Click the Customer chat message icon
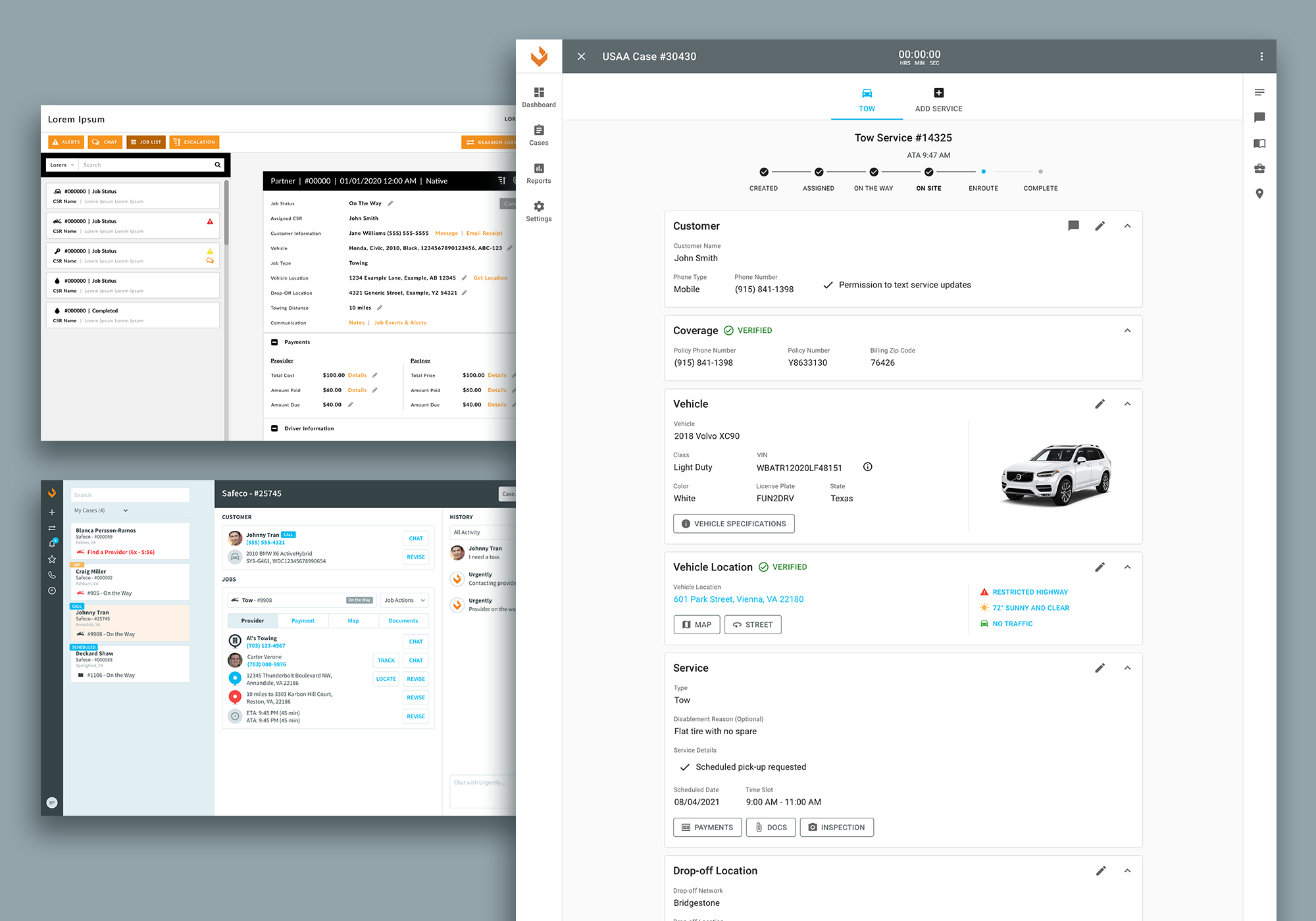The height and width of the screenshot is (921, 1316). point(1073,226)
